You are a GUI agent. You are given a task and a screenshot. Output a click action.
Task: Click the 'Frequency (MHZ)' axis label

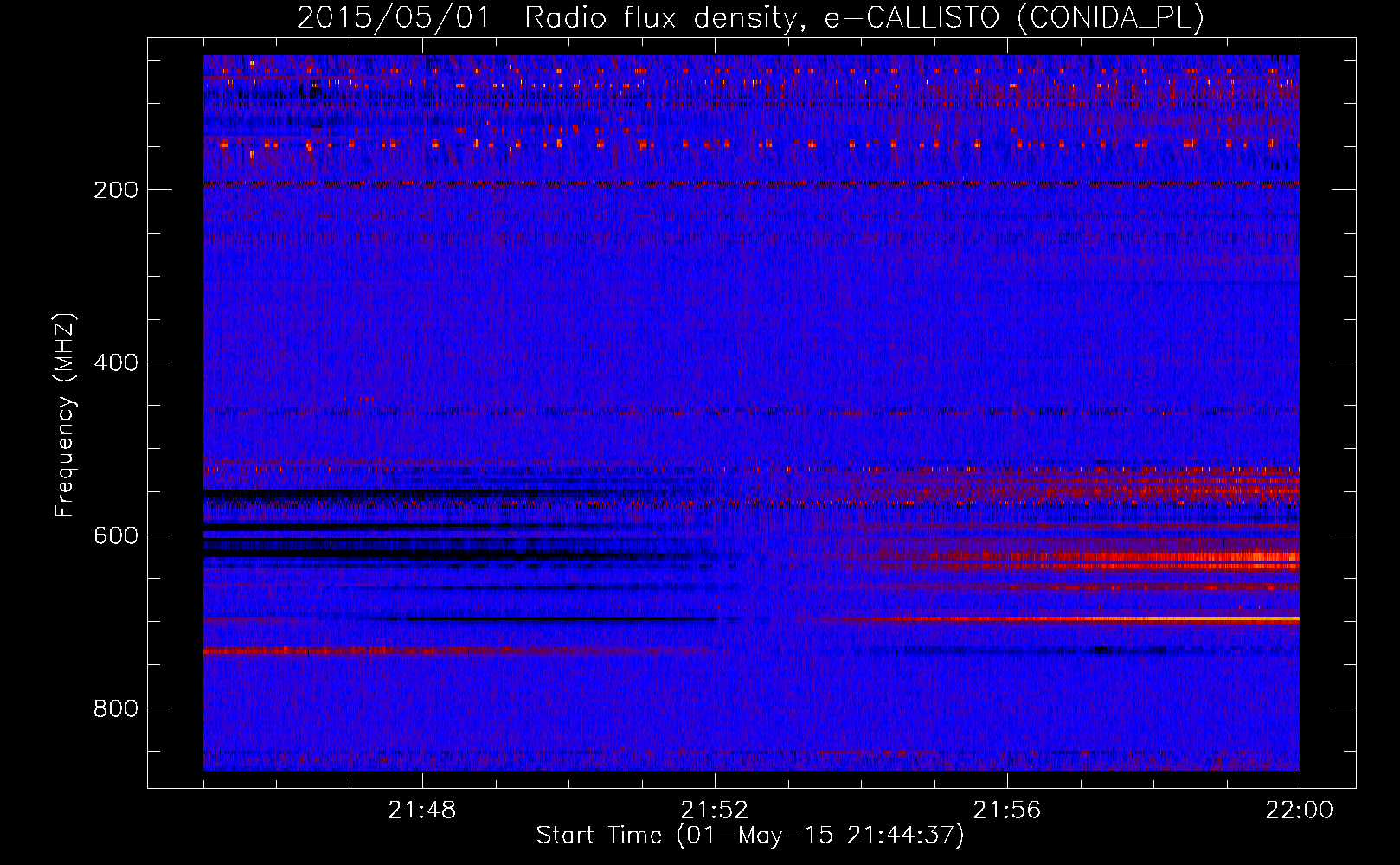point(65,415)
